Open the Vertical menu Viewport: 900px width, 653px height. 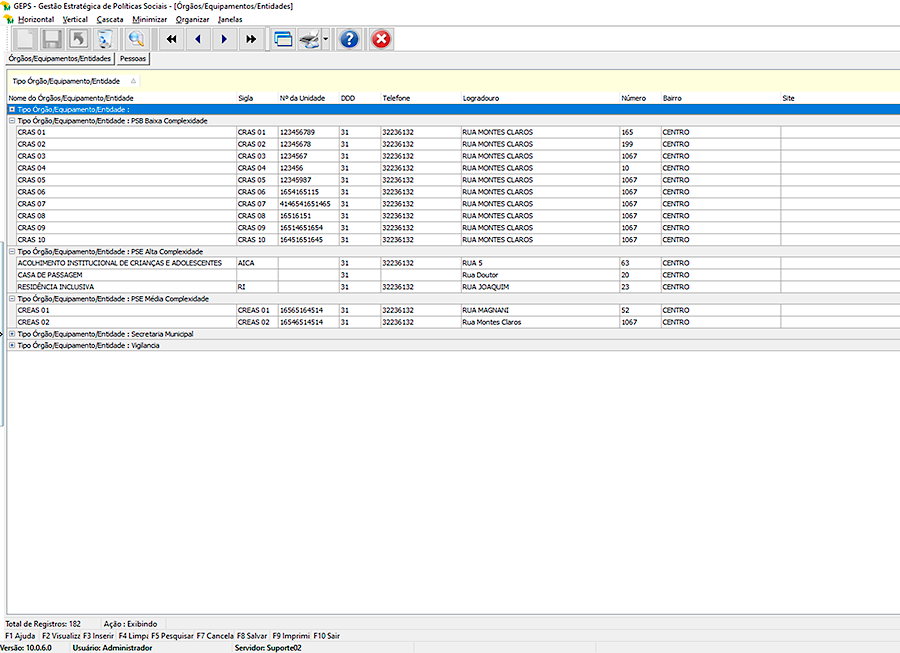75,20
